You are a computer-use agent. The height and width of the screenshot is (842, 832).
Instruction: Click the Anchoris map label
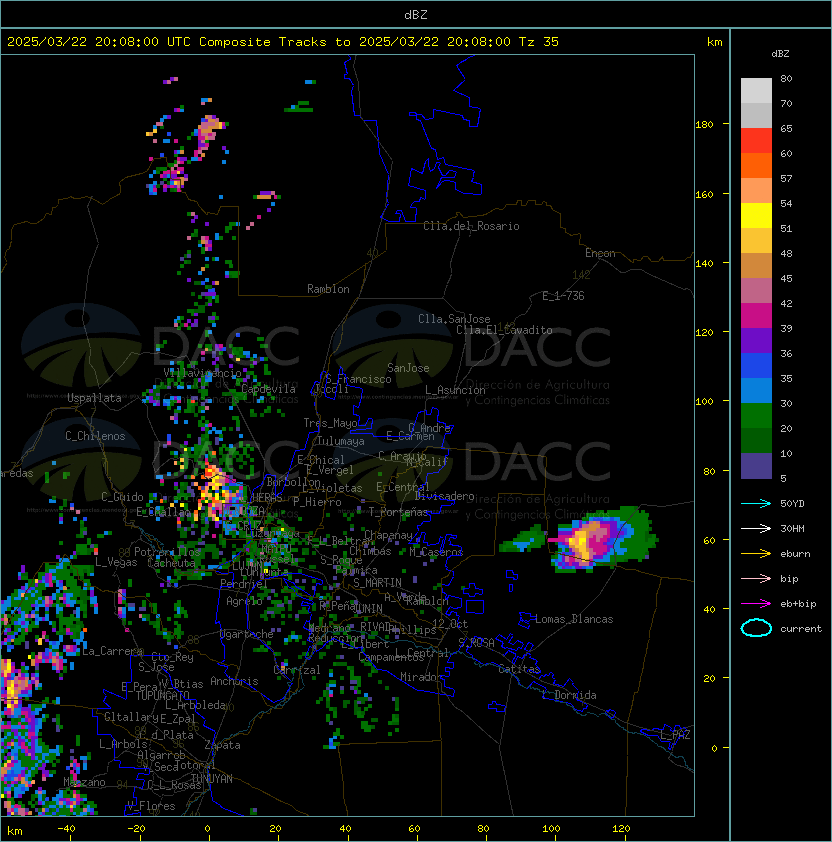[x=234, y=681]
